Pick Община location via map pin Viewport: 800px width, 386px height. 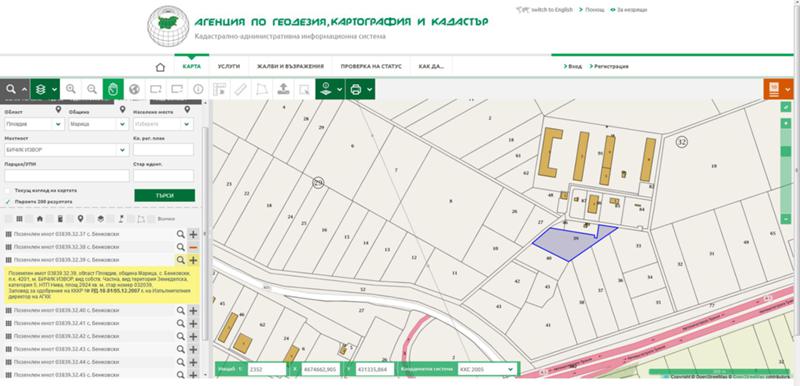[x=122, y=110]
